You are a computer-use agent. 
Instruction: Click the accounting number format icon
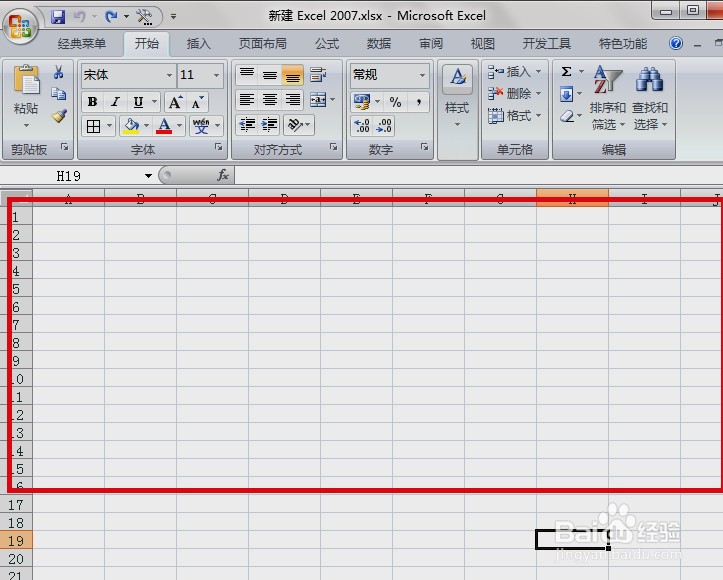point(362,102)
